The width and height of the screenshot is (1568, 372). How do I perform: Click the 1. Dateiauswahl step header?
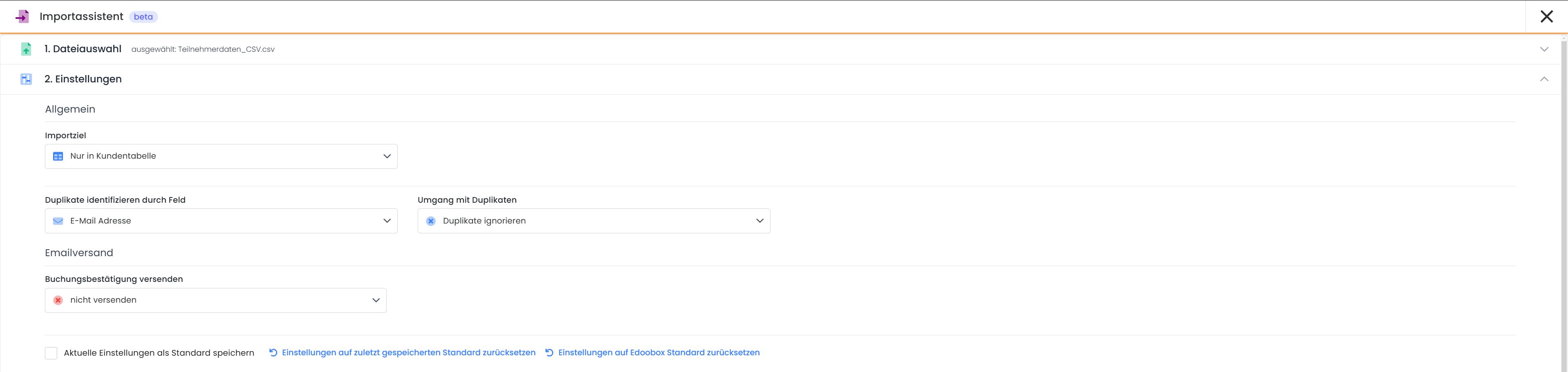coord(83,49)
